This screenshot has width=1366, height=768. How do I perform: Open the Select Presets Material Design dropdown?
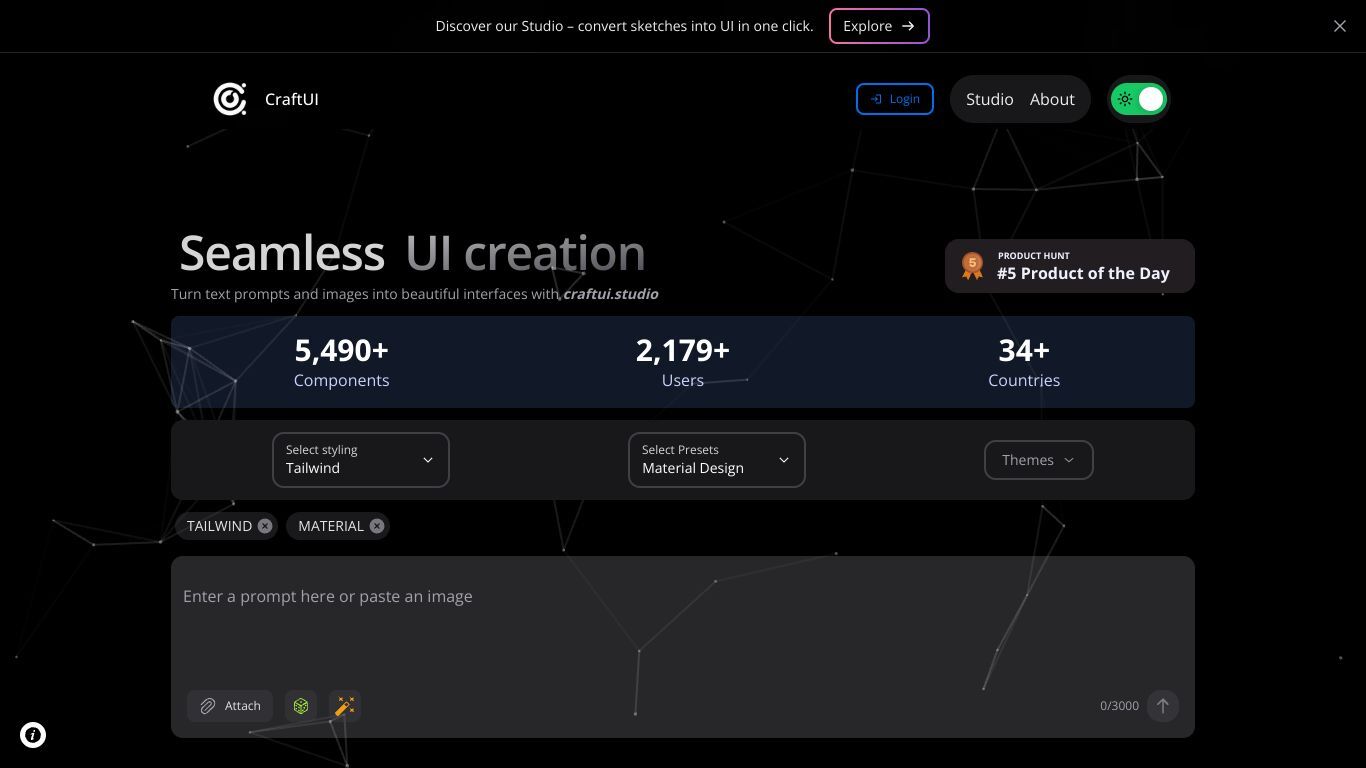717,460
